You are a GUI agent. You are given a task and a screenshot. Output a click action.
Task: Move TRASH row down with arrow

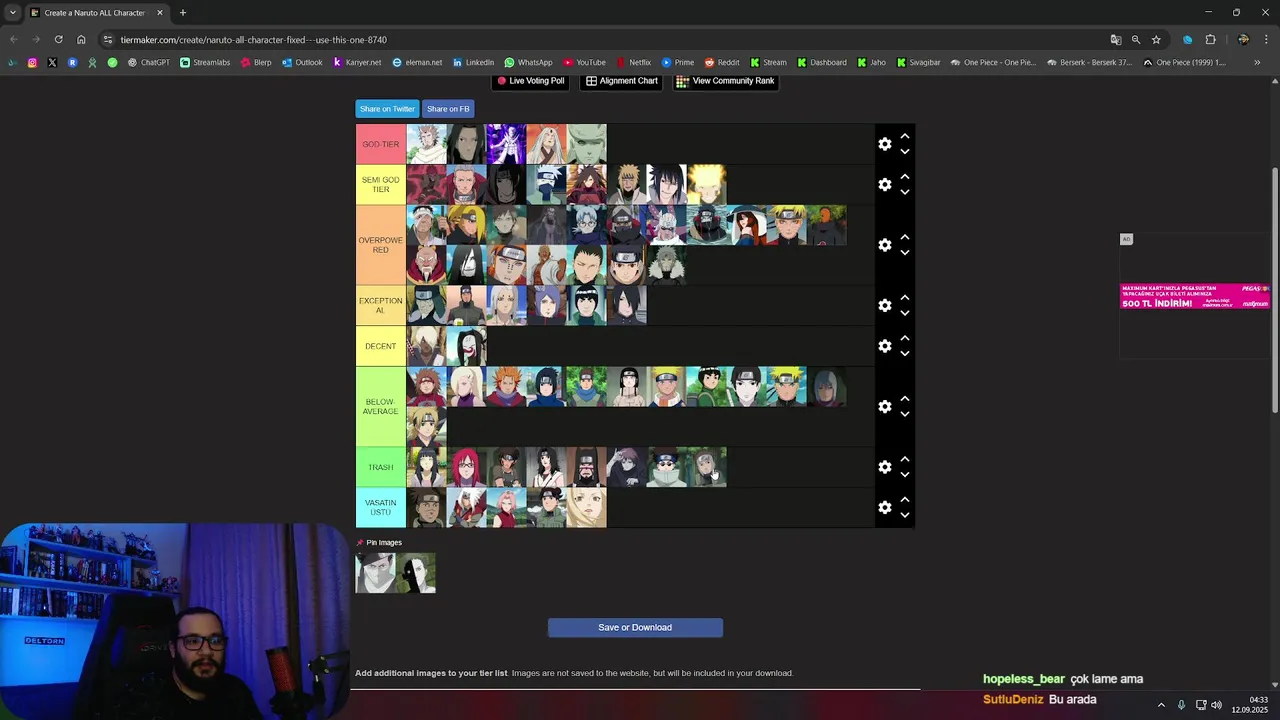[x=905, y=475]
